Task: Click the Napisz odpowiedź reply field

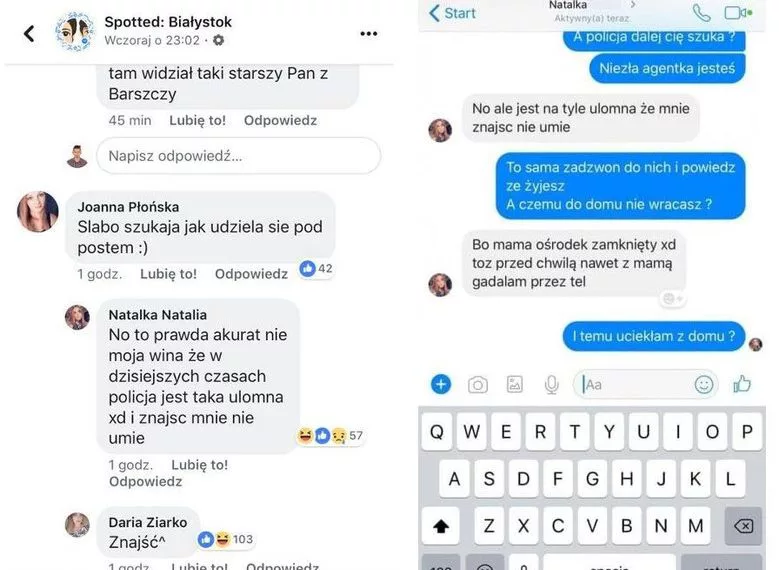Action: tap(239, 156)
